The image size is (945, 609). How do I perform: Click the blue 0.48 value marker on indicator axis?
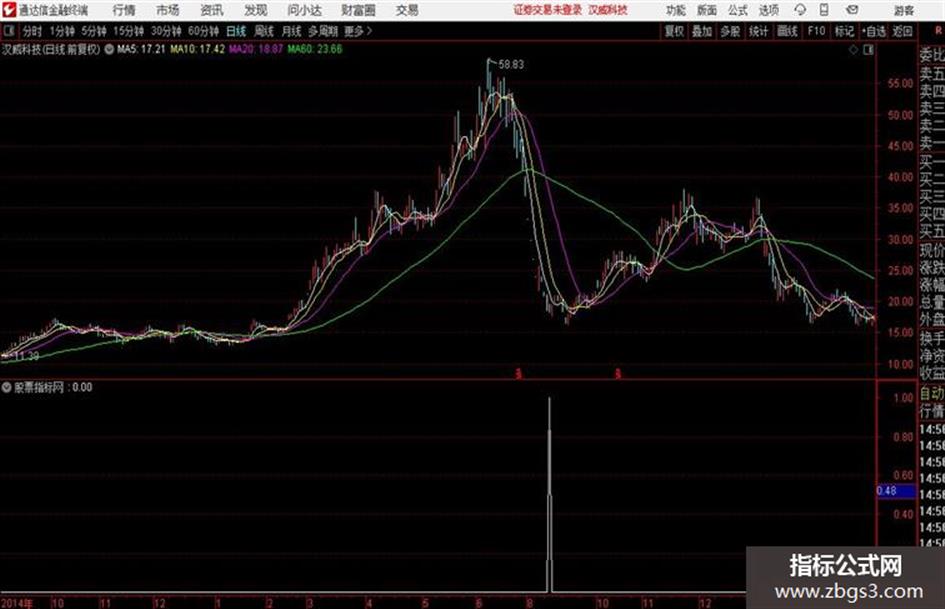click(896, 491)
